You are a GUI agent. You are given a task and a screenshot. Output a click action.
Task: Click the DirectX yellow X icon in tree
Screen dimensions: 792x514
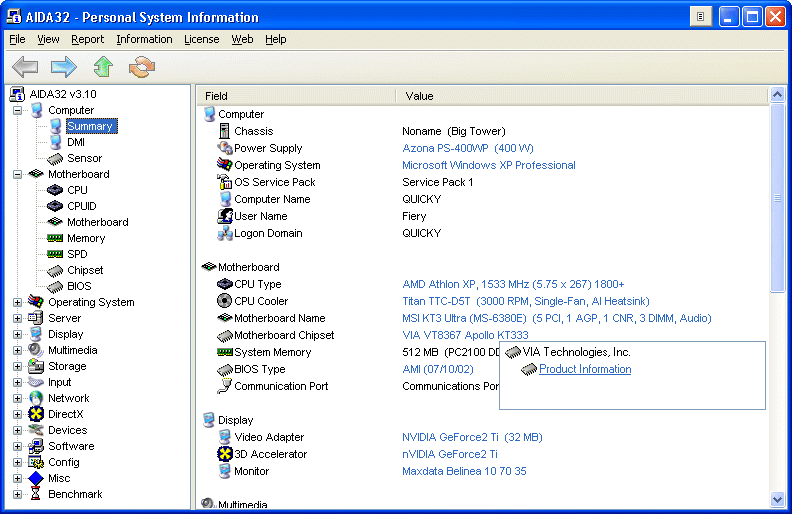(36, 414)
